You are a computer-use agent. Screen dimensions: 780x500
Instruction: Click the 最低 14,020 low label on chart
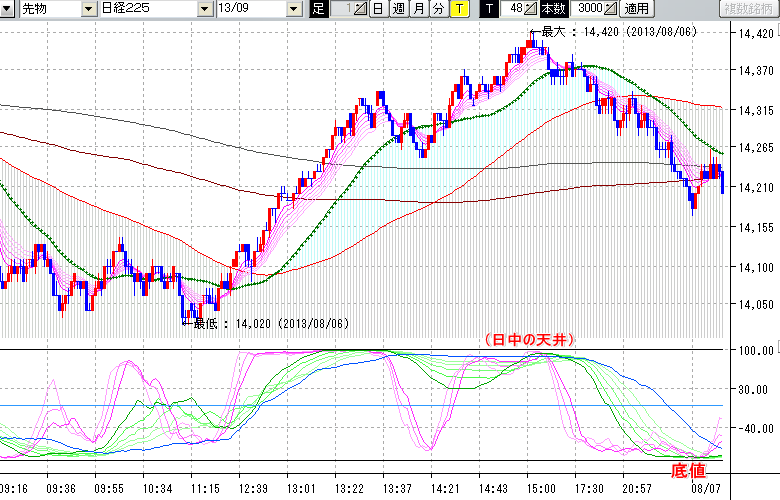click(270, 323)
